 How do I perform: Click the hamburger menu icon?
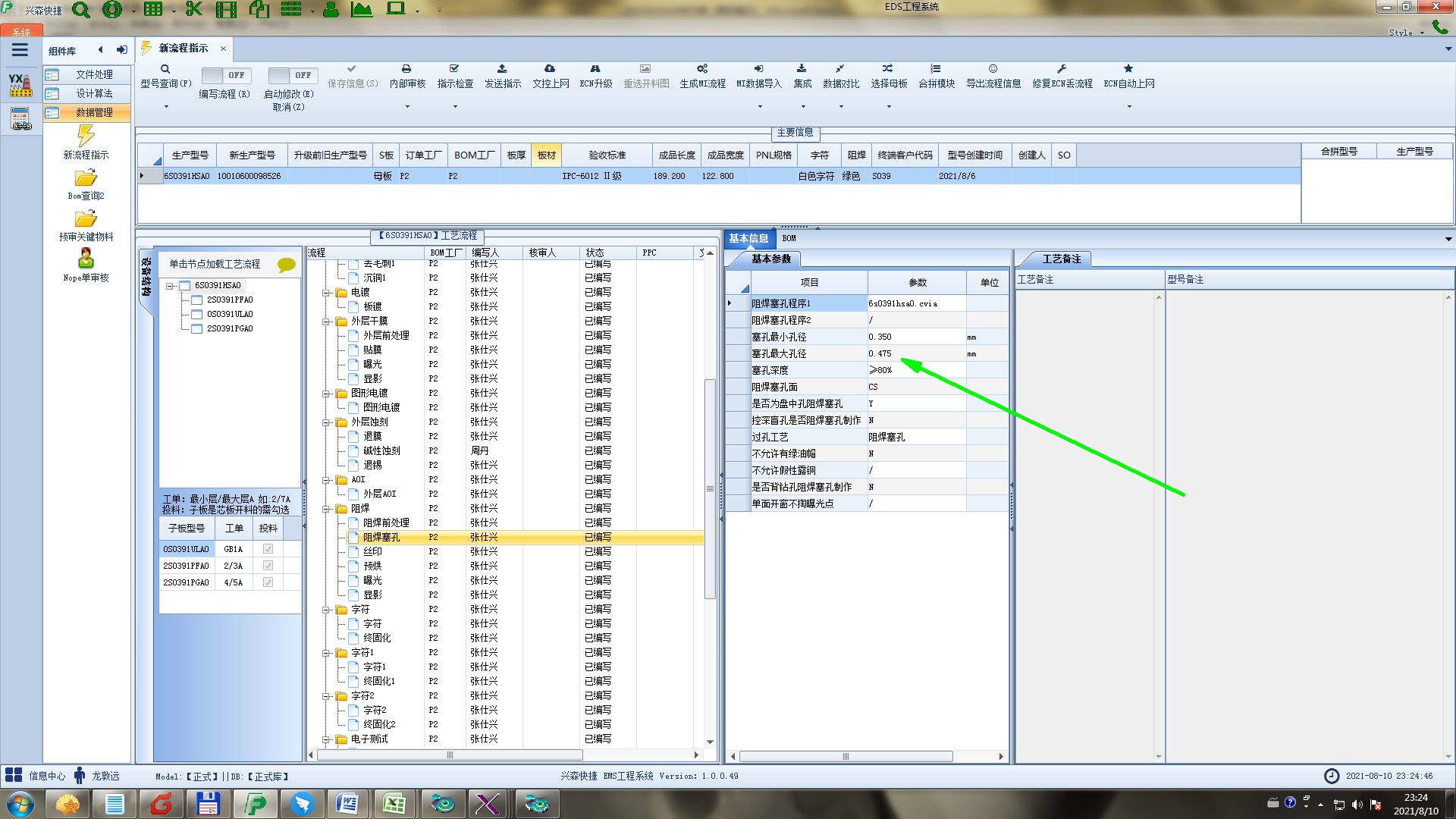[20, 50]
